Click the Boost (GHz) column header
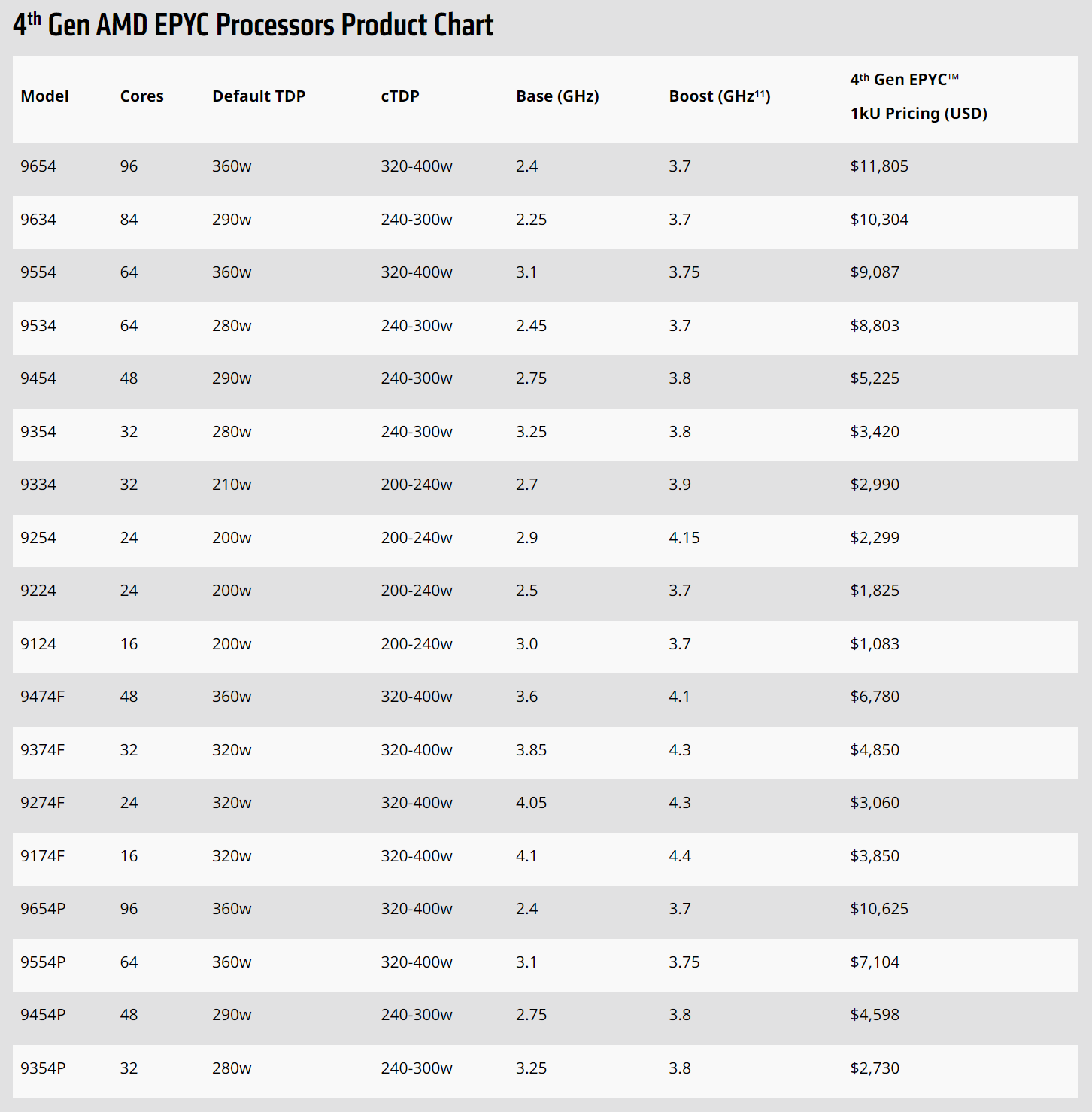This screenshot has height=1112, width=1092. (719, 96)
